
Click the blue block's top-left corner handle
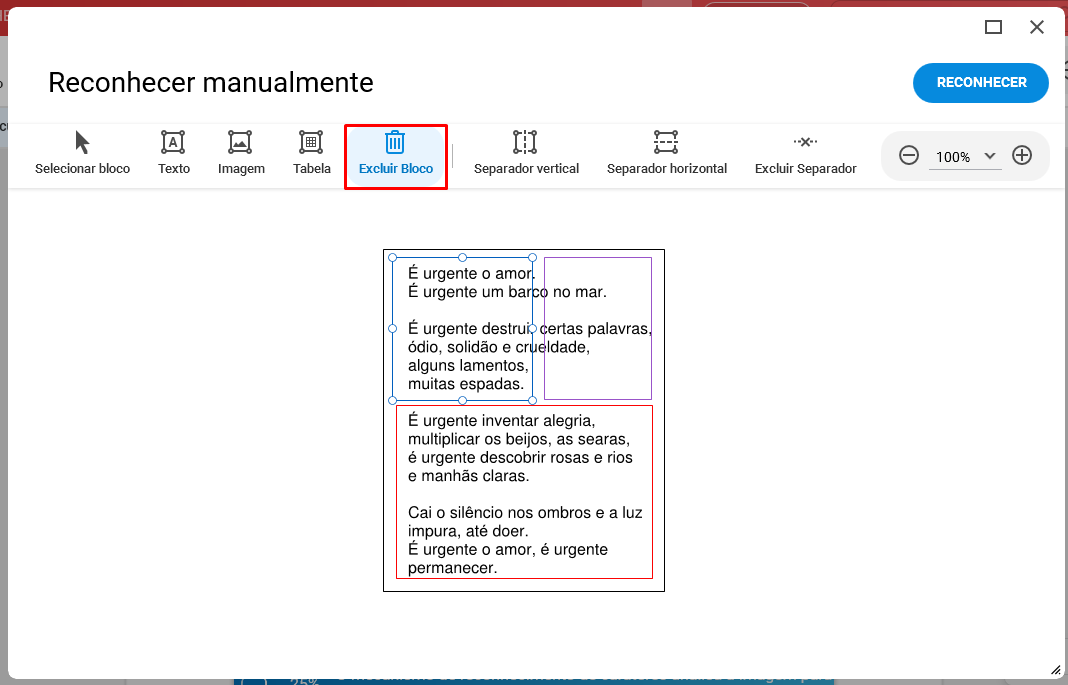tap(392, 257)
